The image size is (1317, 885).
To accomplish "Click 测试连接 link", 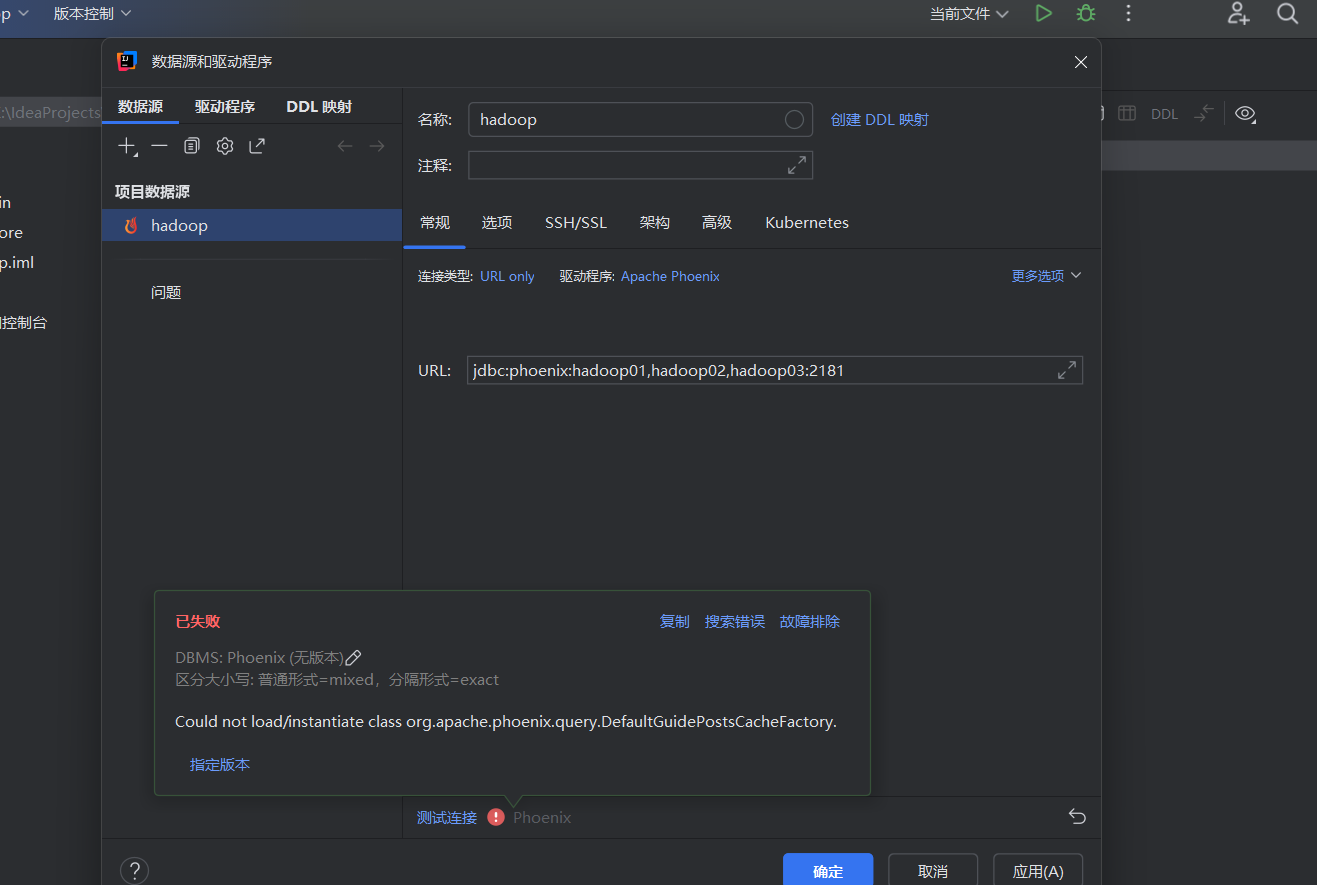I will [x=447, y=818].
